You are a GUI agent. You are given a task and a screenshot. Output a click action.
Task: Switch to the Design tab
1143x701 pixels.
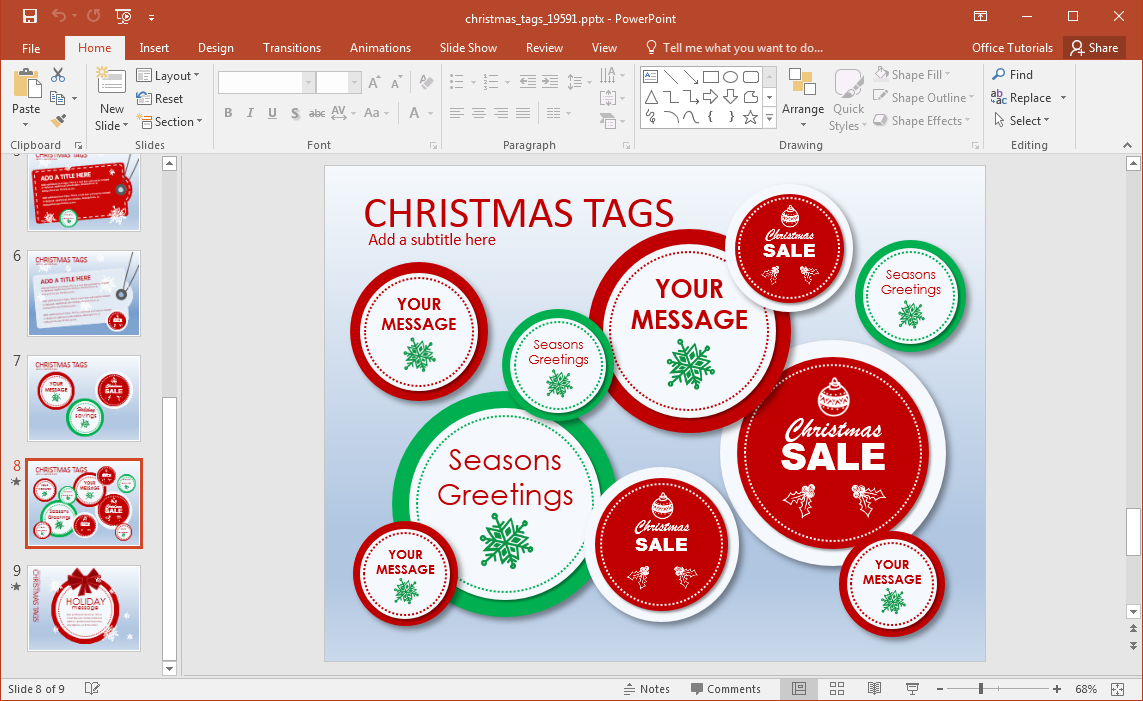point(216,48)
